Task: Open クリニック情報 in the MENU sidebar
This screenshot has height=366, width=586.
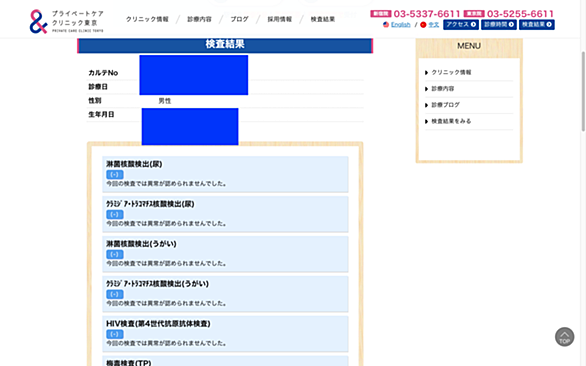Action: click(x=451, y=72)
